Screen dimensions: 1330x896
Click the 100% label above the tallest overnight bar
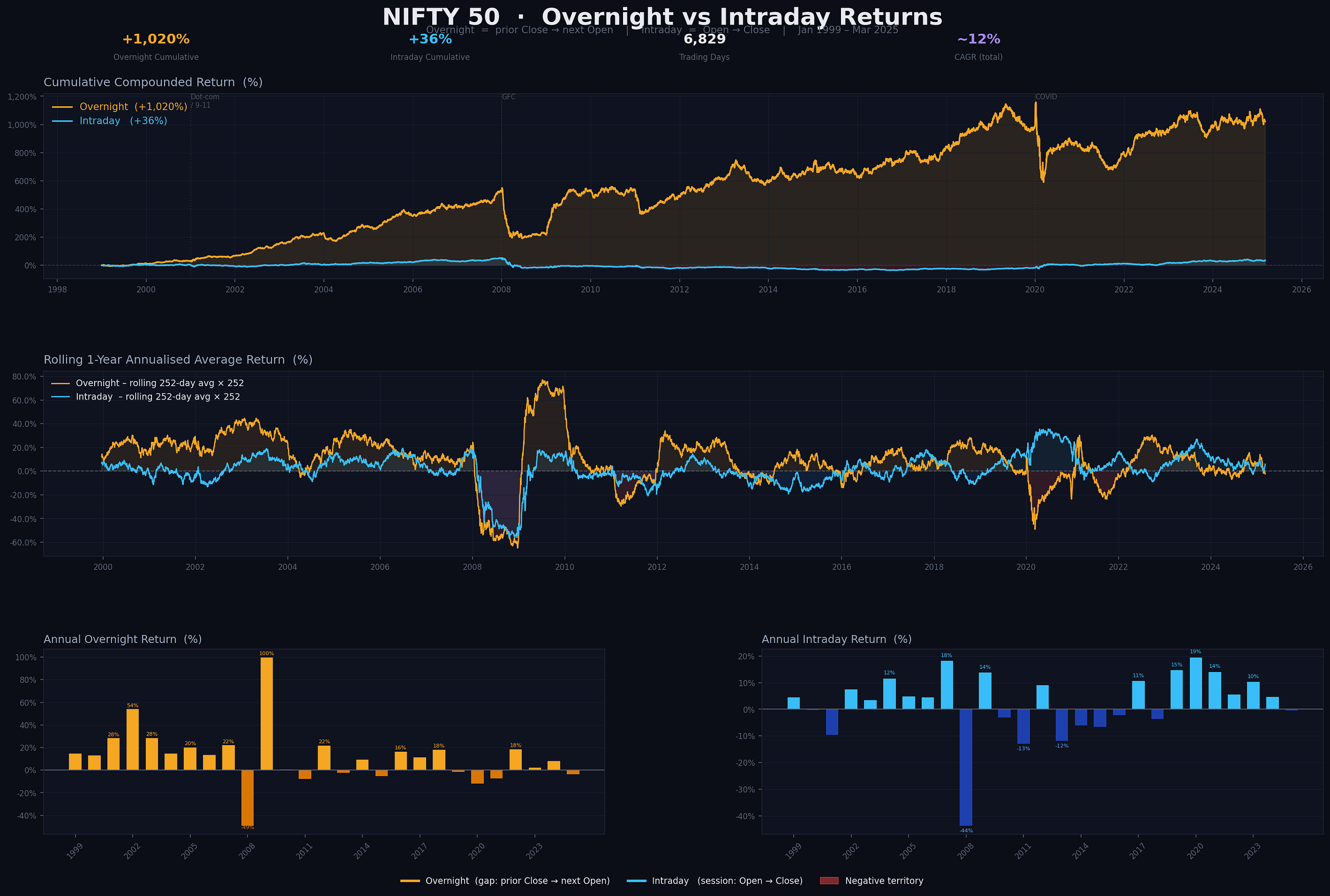[x=267, y=654]
